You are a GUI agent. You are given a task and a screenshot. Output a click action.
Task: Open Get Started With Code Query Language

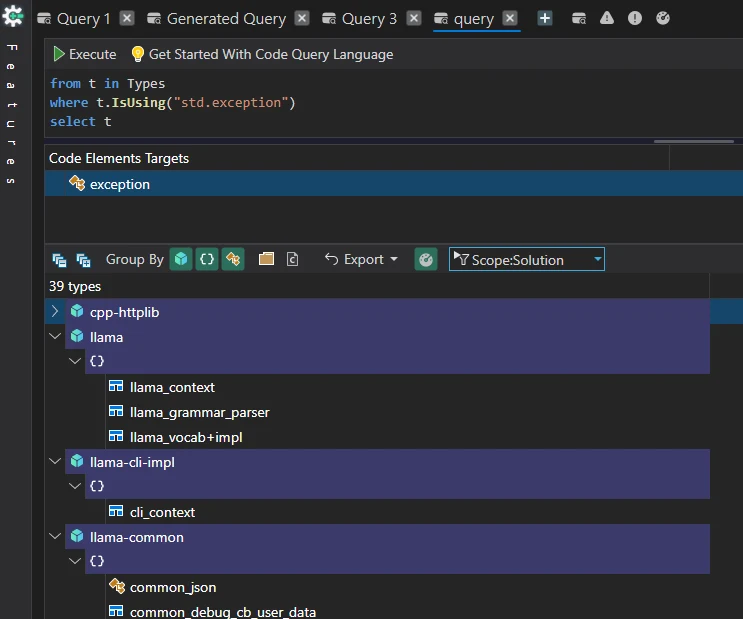click(271, 55)
